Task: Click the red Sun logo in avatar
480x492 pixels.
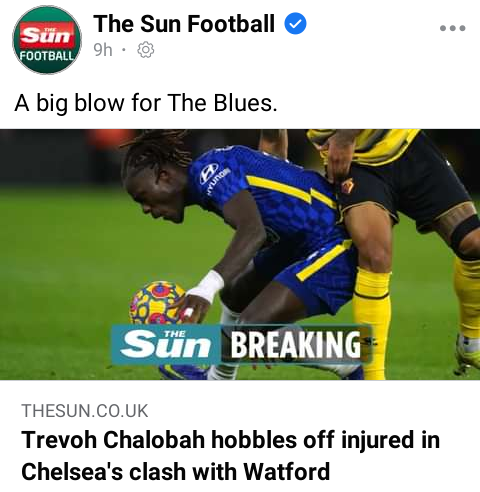Action: click(47, 35)
